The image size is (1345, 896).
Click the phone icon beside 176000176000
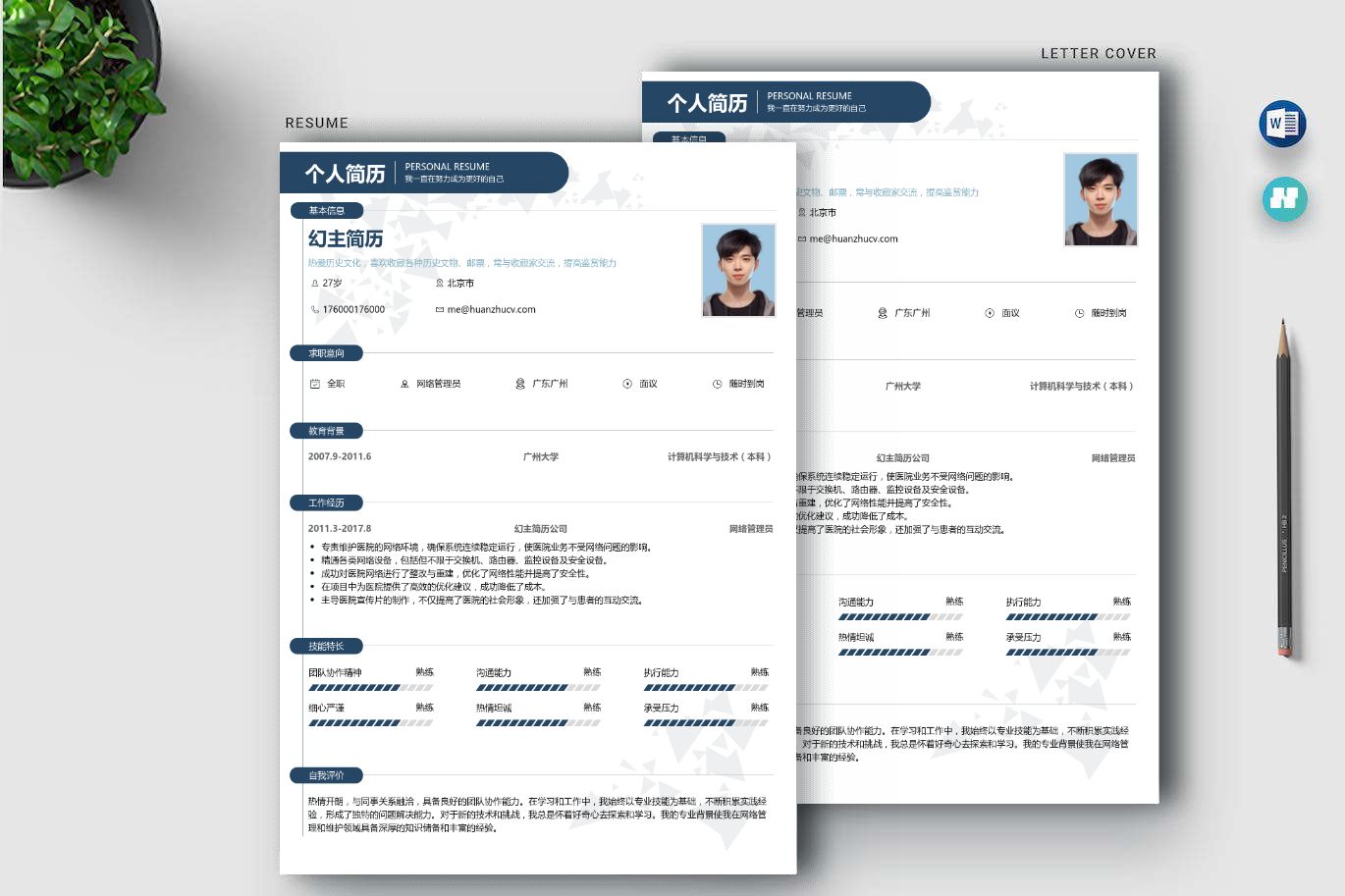click(x=314, y=310)
